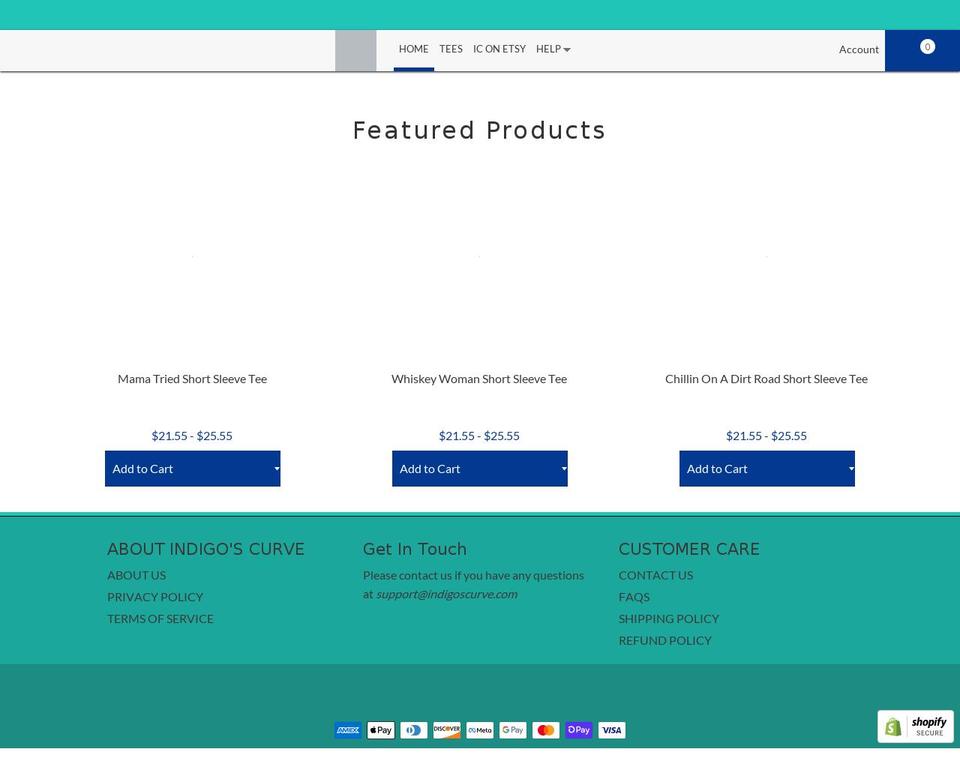Image resolution: width=960 pixels, height=767 pixels.
Task: Click the Diners Club payment icon
Action: tap(414, 730)
